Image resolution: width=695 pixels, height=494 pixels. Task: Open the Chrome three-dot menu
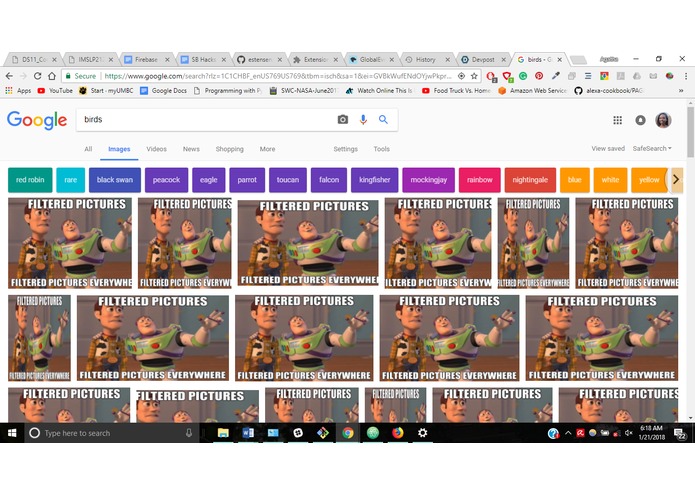coord(686,76)
